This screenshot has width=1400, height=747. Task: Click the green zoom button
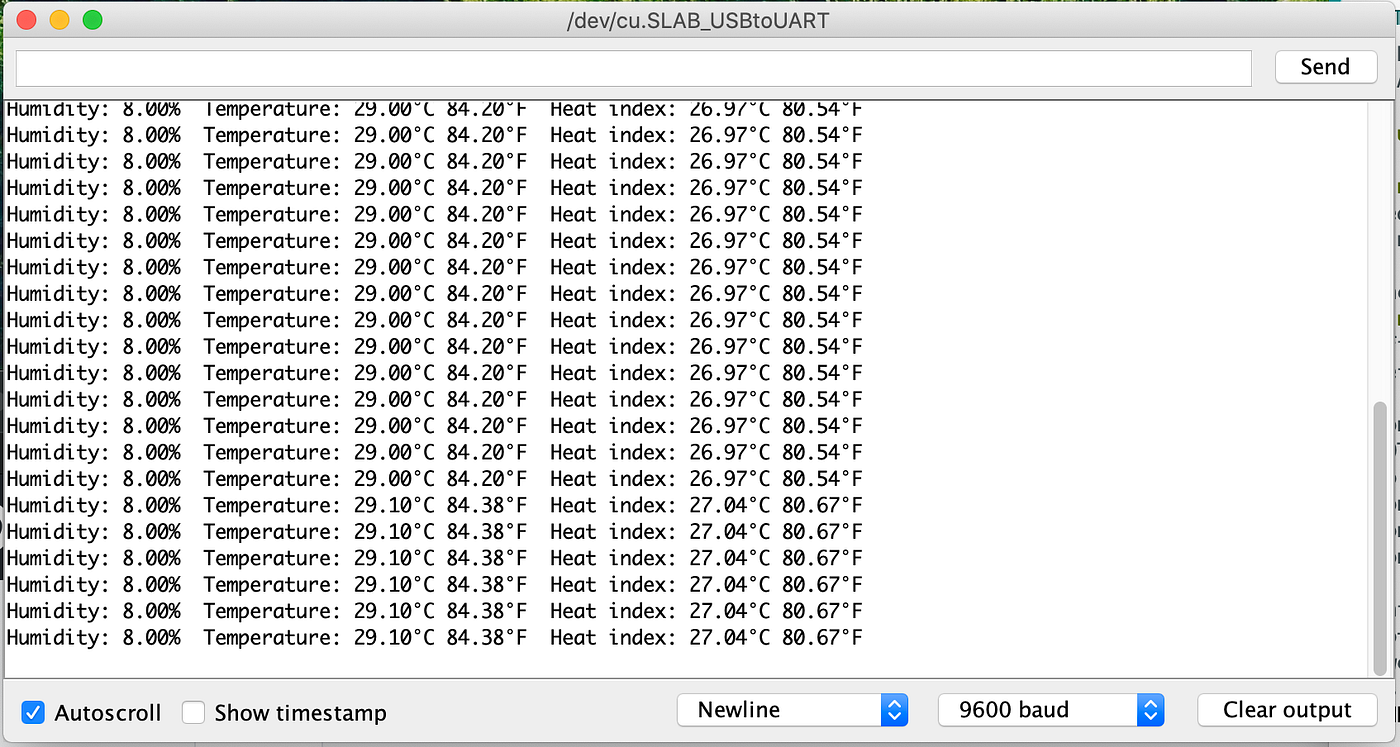point(92,19)
